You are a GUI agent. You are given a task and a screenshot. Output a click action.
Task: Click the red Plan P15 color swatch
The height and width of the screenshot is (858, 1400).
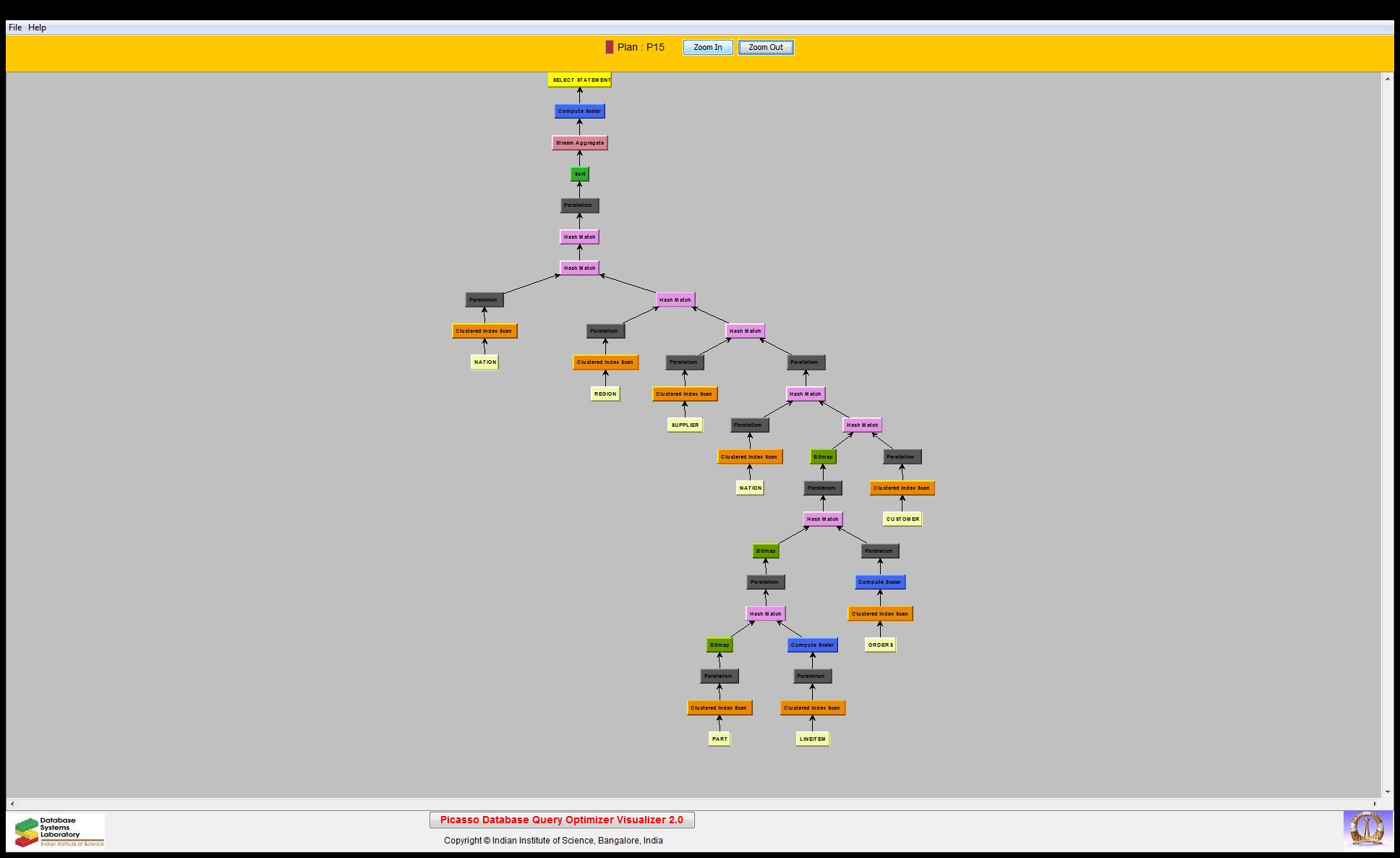[x=610, y=47]
